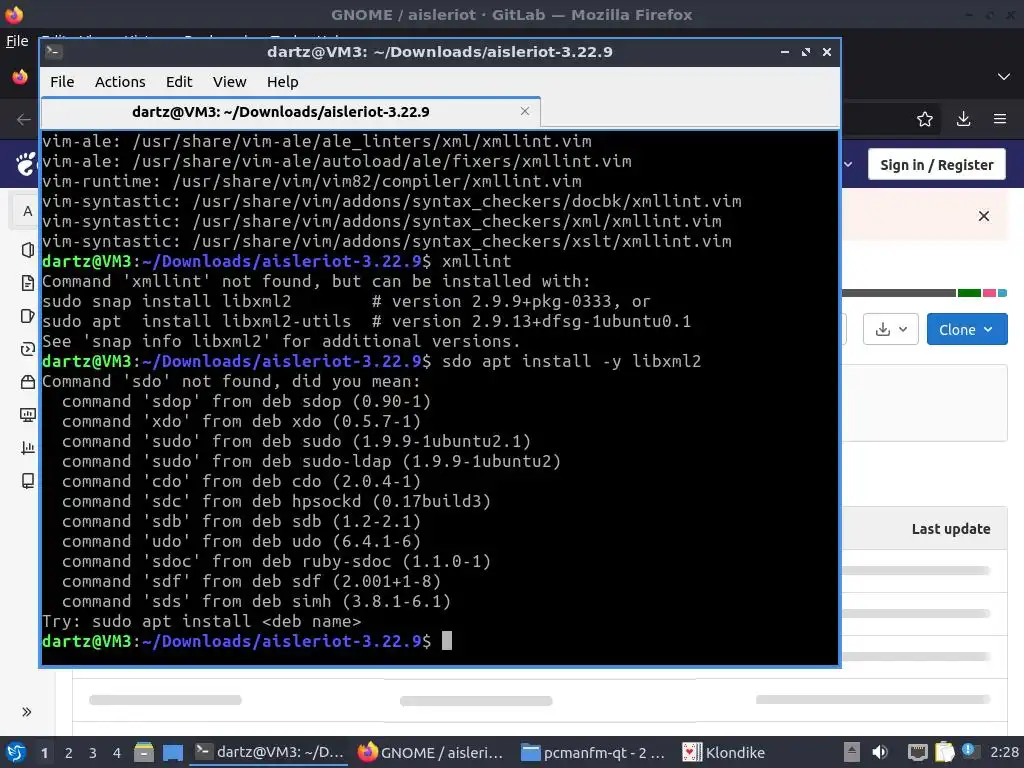This screenshot has width=1024, height=768.
Task: Open Packages and registries icon in GitLab sidebar
Action: (x=27, y=382)
